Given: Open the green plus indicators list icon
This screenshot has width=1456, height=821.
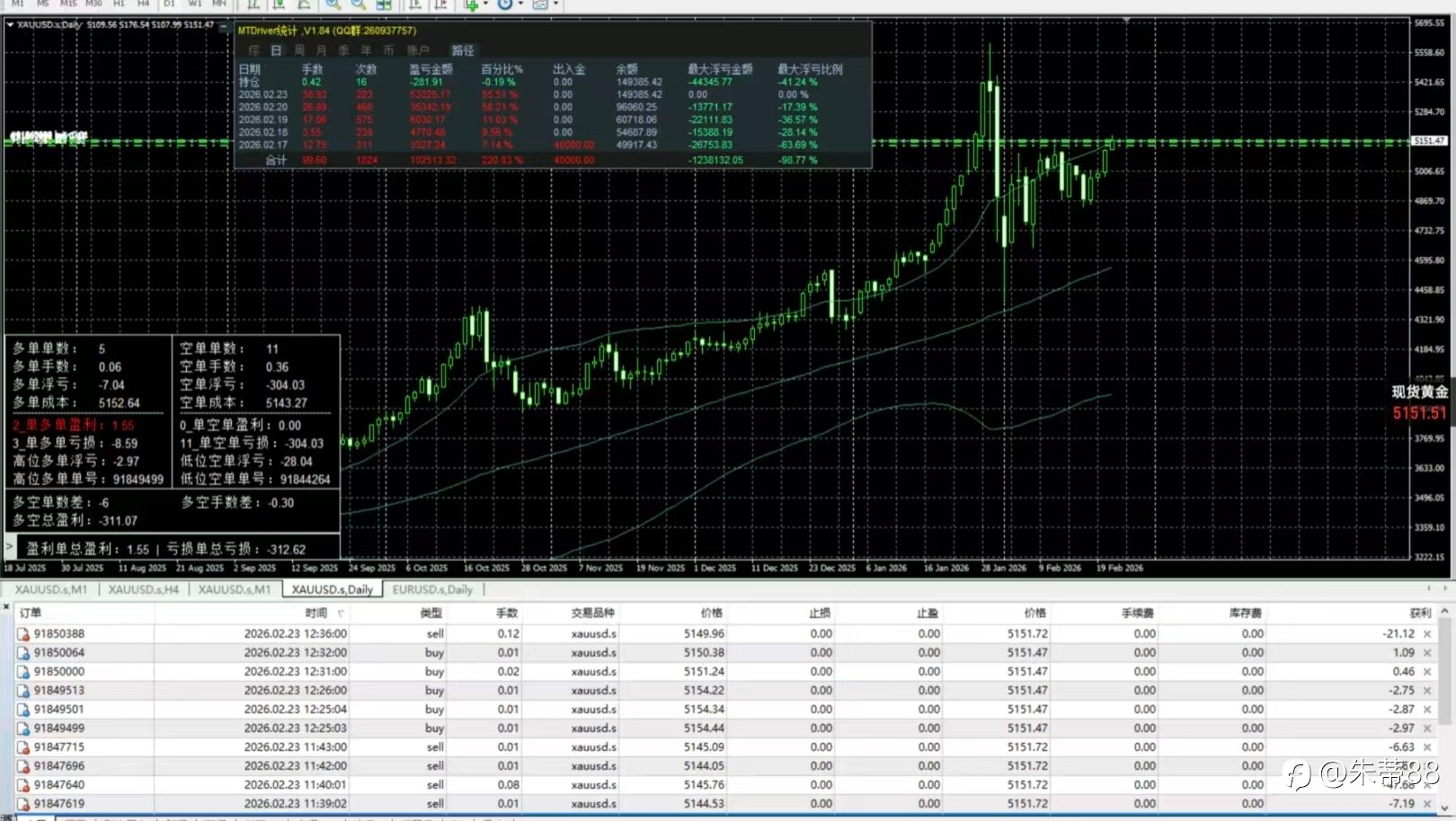Looking at the screenshot, I should (x=470, y=4).
